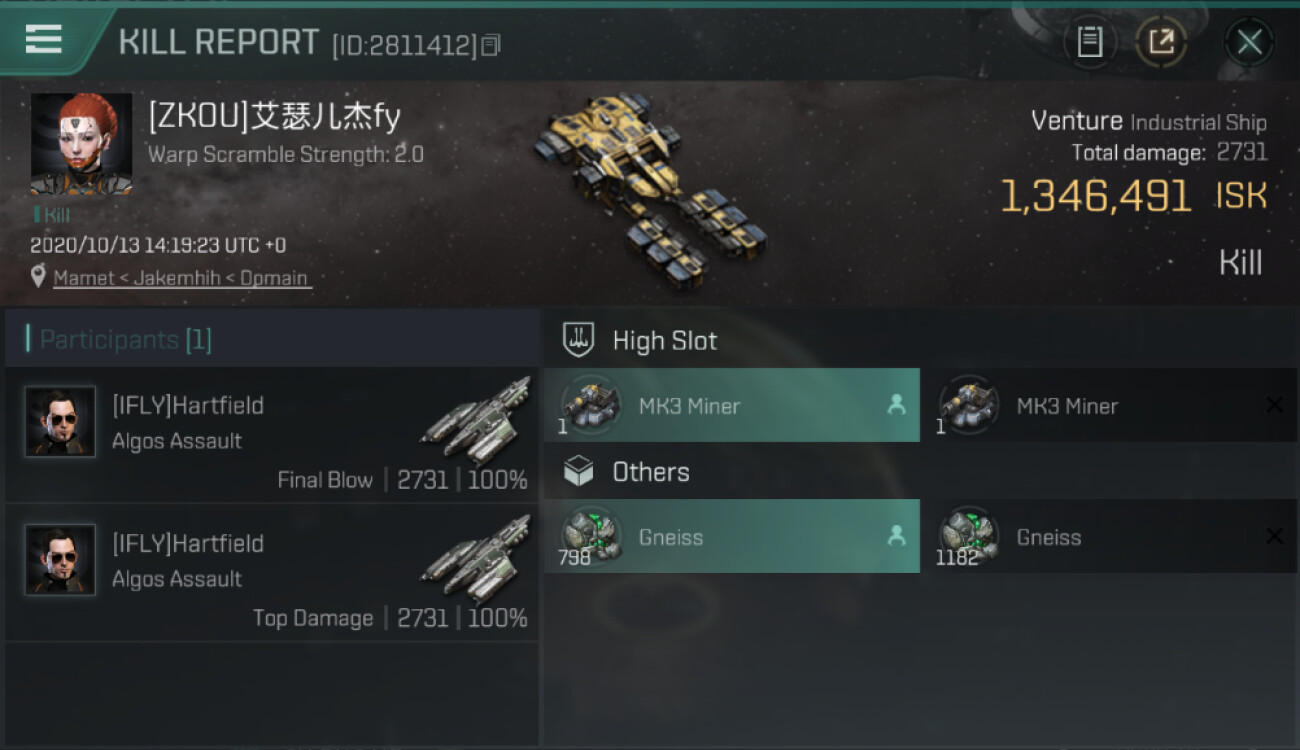Select the destroyed MK3 Miner item

click(x=1110, y=405)
